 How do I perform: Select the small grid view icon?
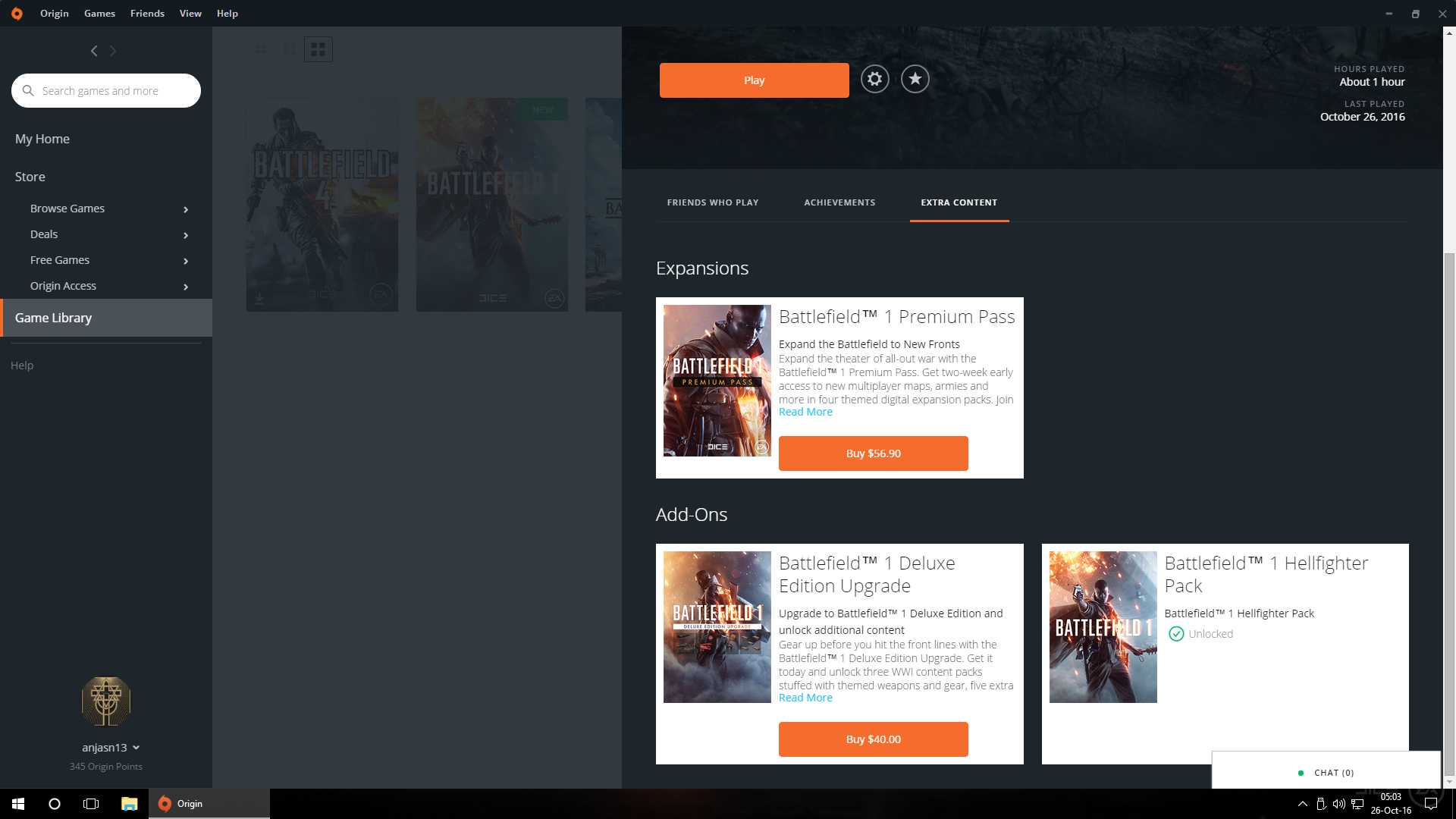261,49
